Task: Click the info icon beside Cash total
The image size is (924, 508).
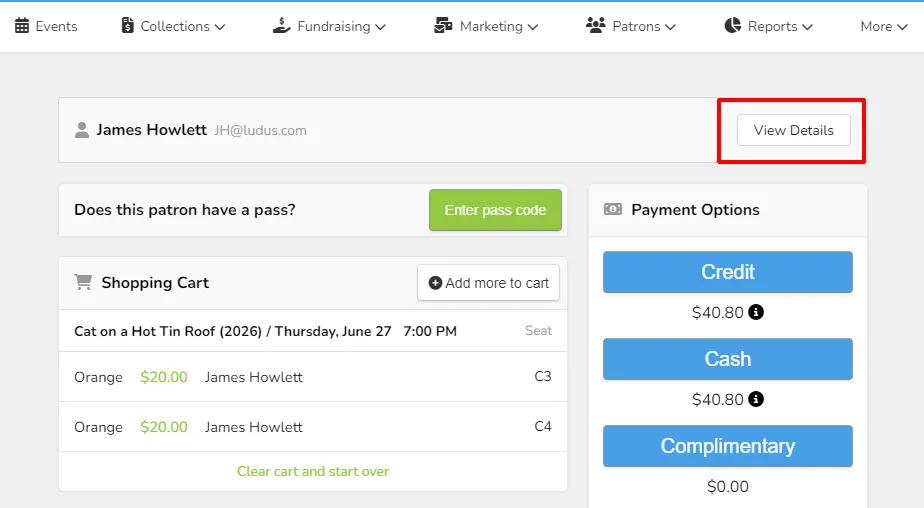Action: click(x=756, y=399)
